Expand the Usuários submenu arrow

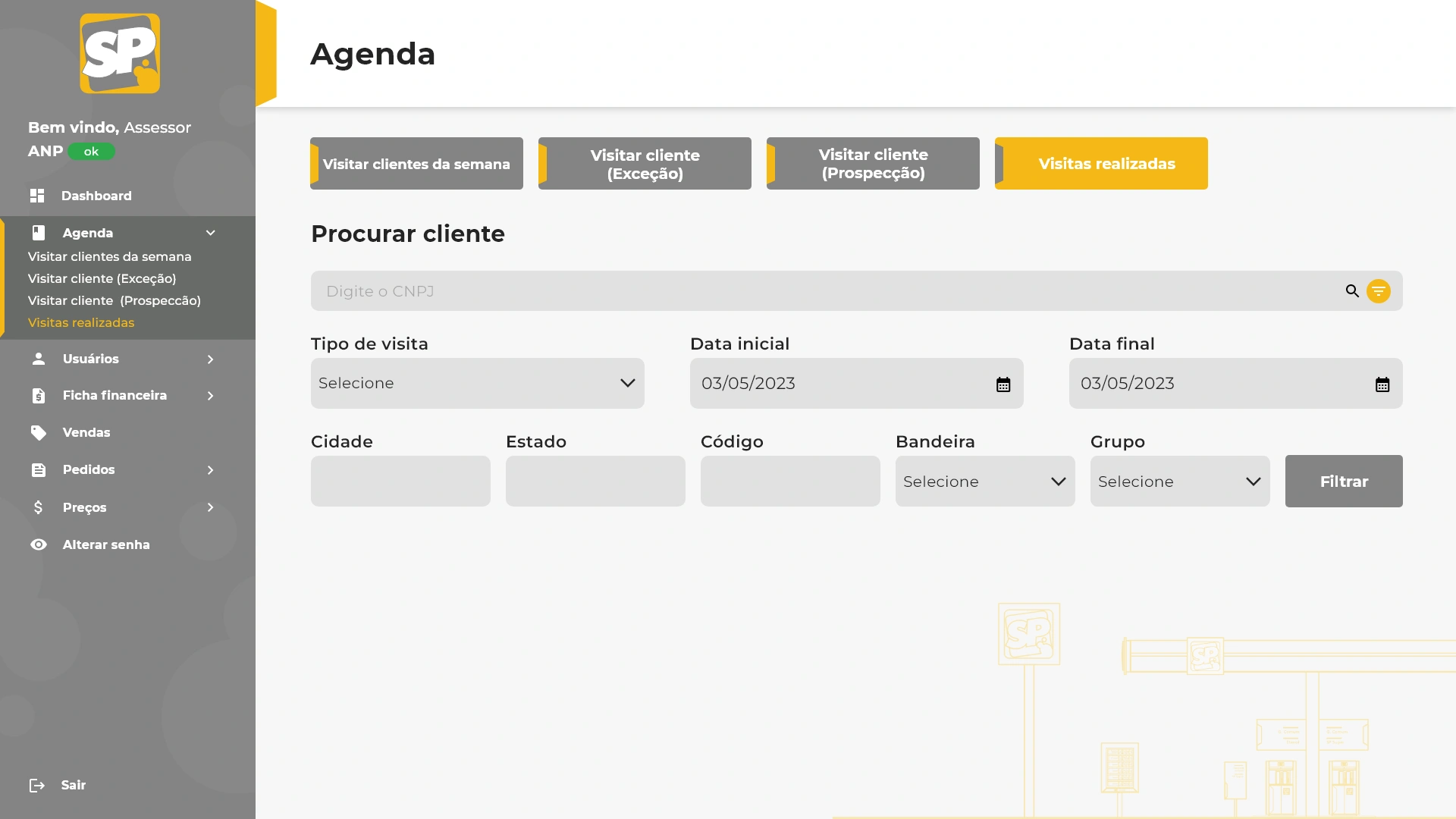pyautogui.click(x=211, y=359)
